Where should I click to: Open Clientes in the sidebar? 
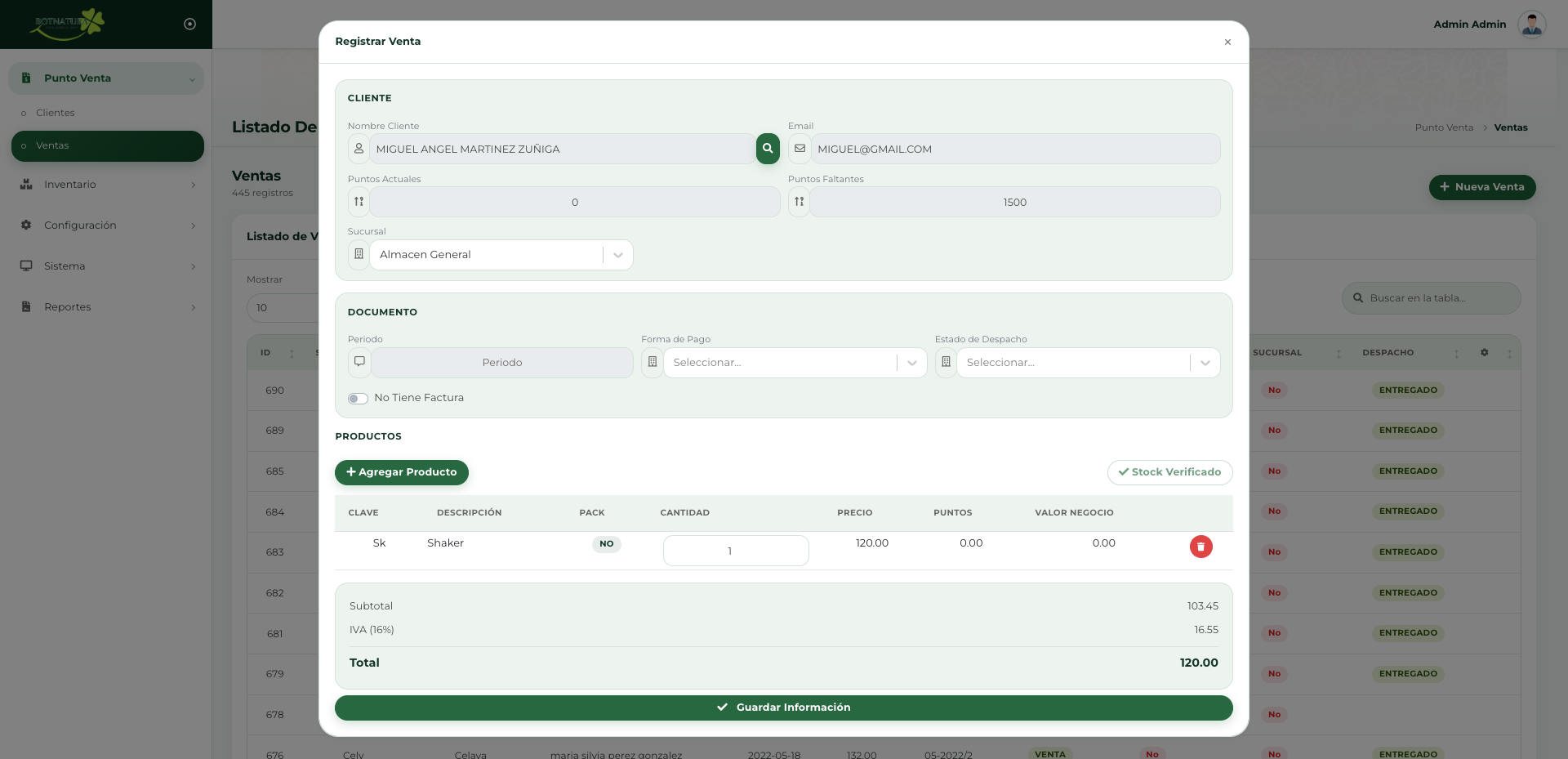pyautogui.click(x=55, y=113)
